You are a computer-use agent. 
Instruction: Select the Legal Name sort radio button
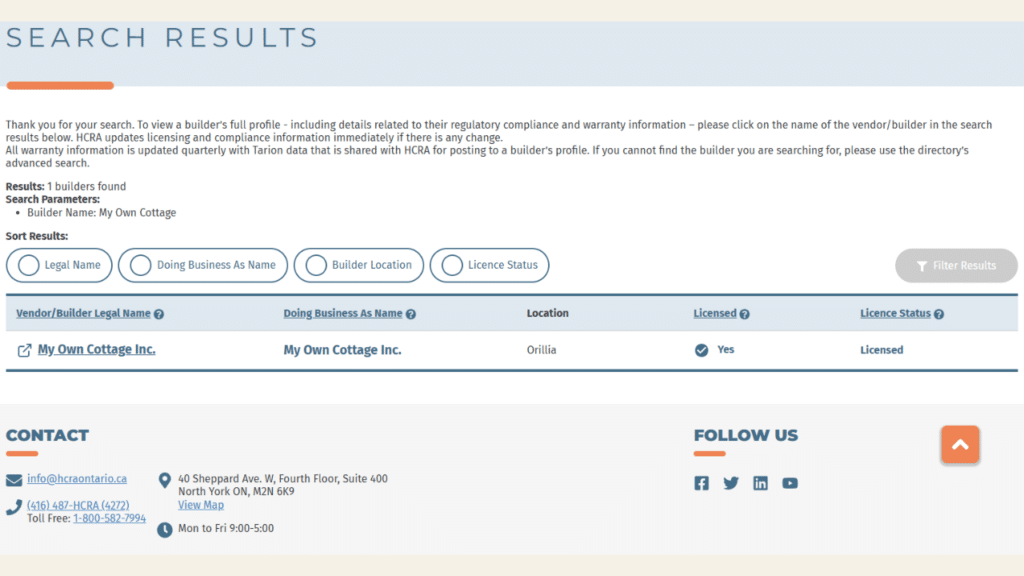59,265
